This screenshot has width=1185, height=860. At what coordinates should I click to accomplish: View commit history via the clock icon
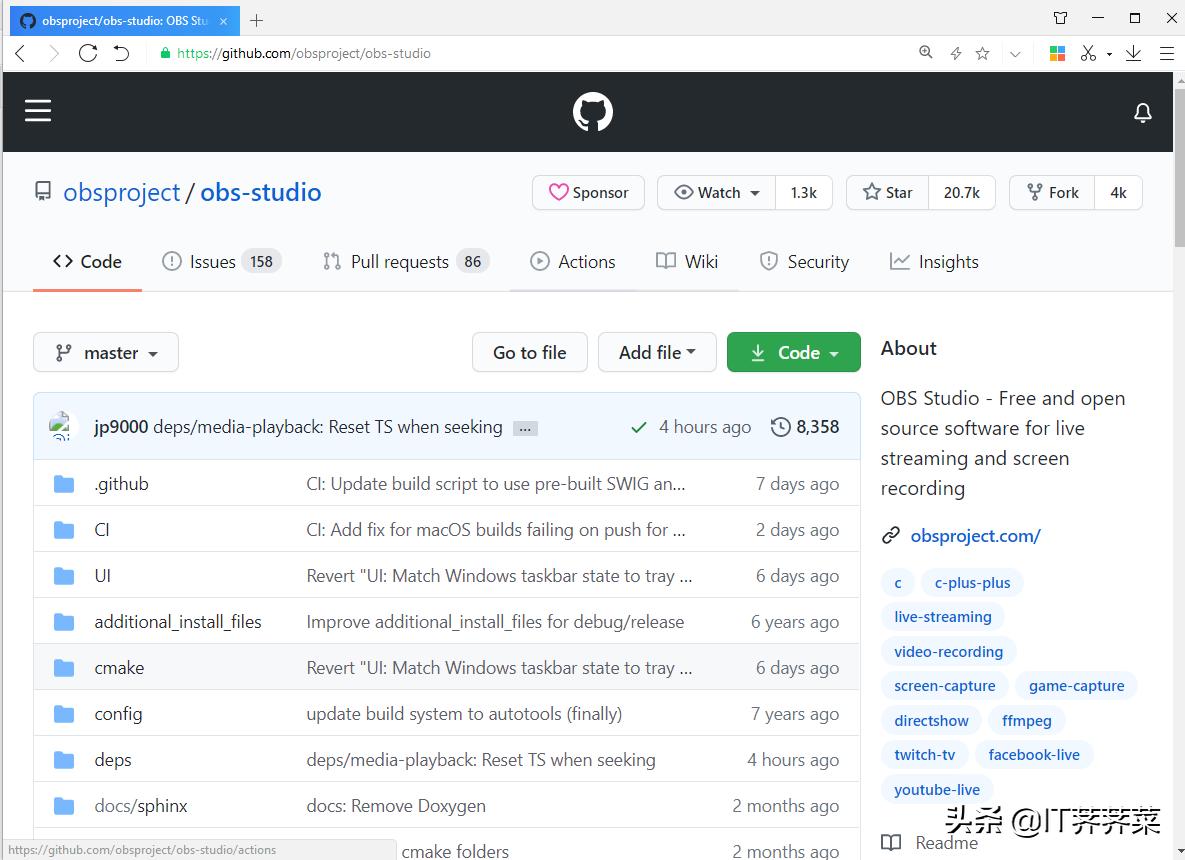pos(781,427)
